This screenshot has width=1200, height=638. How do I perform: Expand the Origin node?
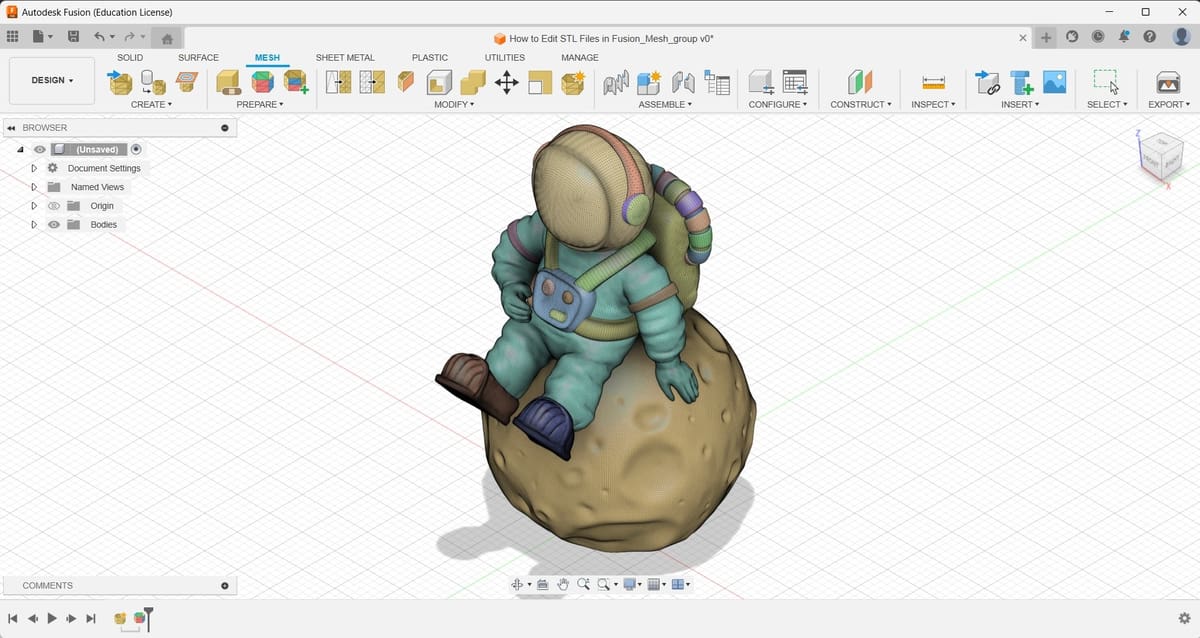[34, 206]
